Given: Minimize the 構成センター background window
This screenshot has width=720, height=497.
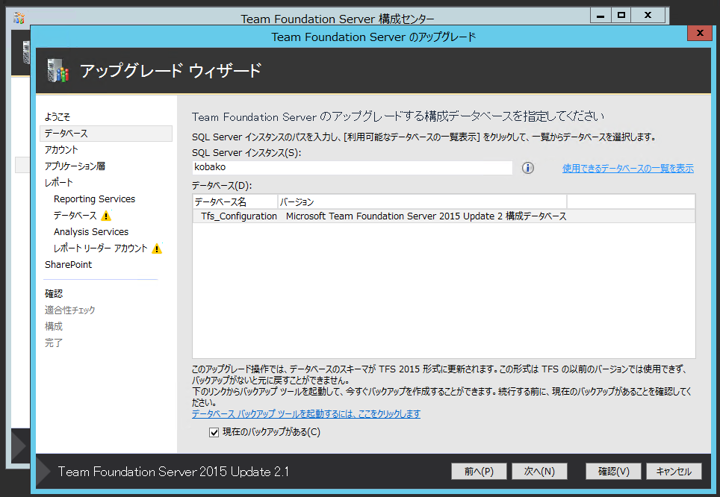Looking at the screenshot, I should click(600, 15).
